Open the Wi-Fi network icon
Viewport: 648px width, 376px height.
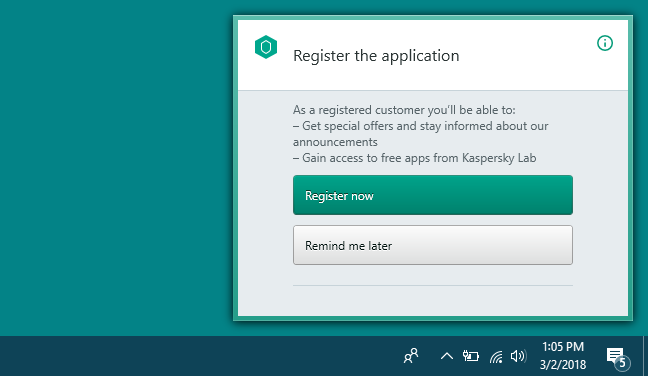click(496, 356)
